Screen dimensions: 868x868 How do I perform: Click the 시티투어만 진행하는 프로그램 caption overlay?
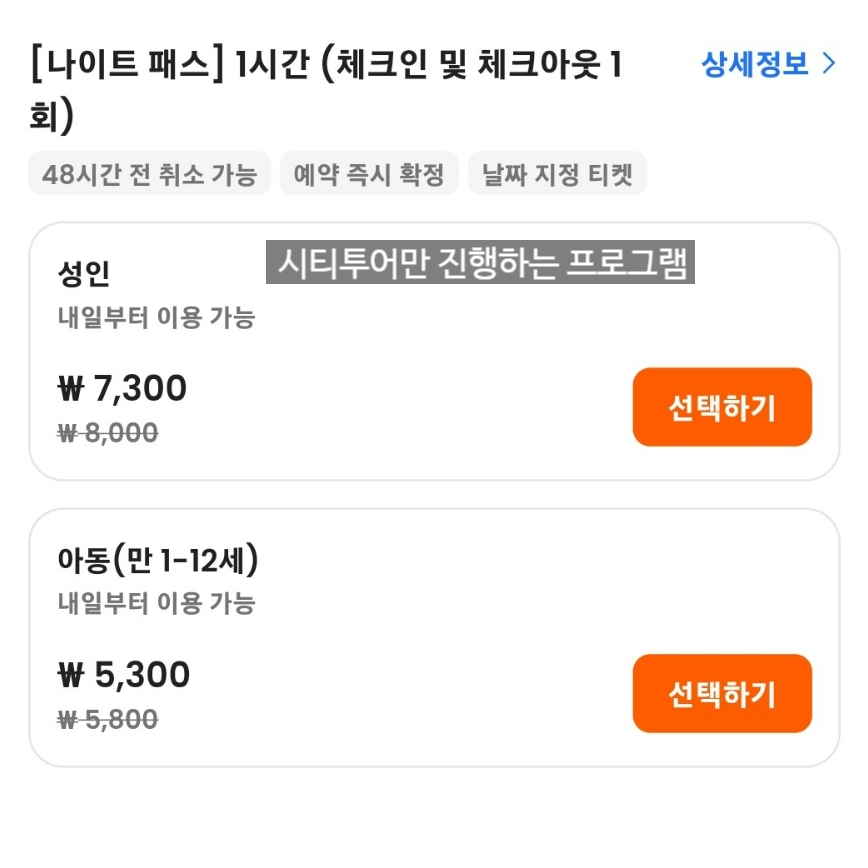(480, 264)
